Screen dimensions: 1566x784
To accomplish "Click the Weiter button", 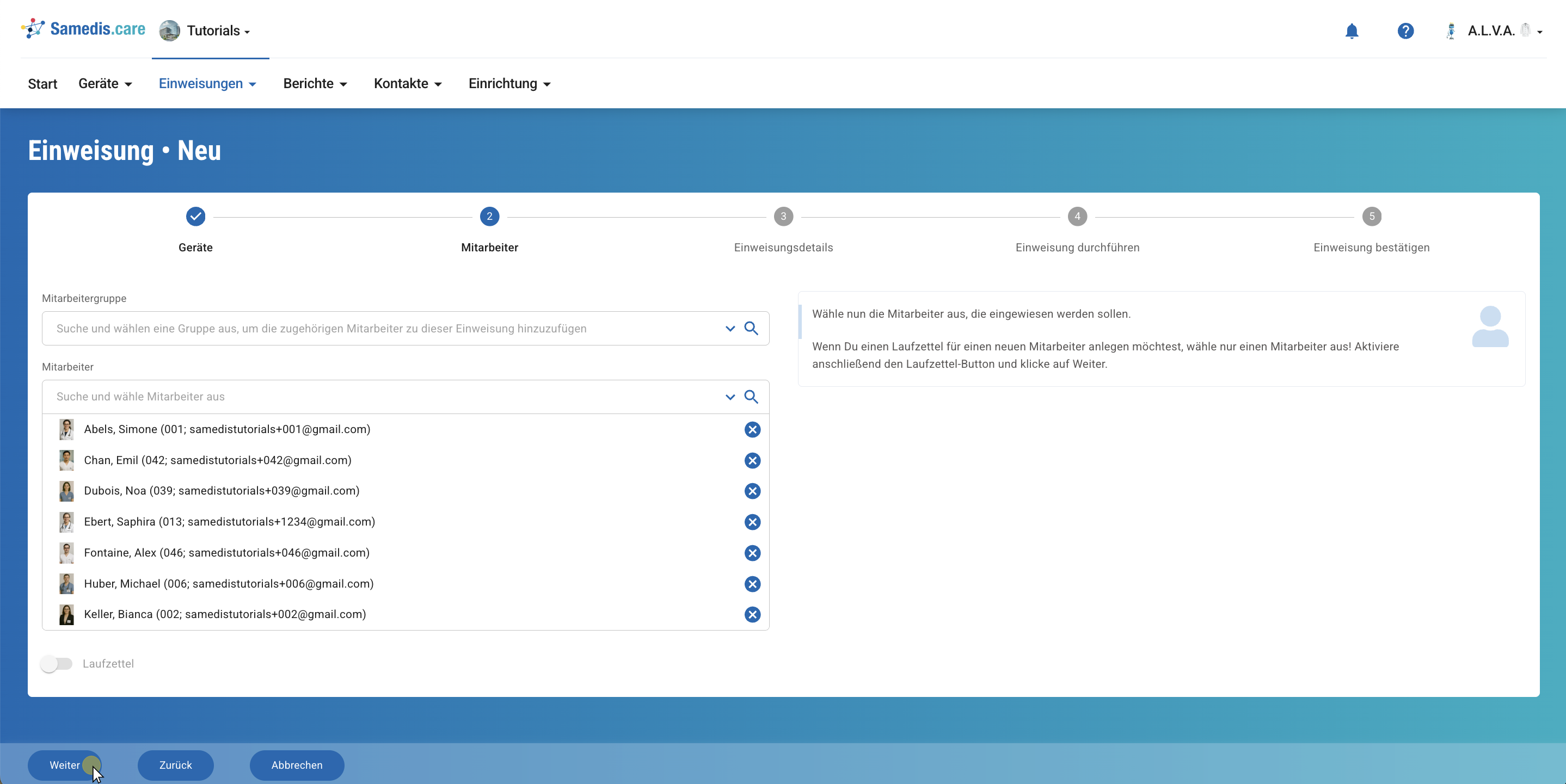I will (x=64, y=765).
